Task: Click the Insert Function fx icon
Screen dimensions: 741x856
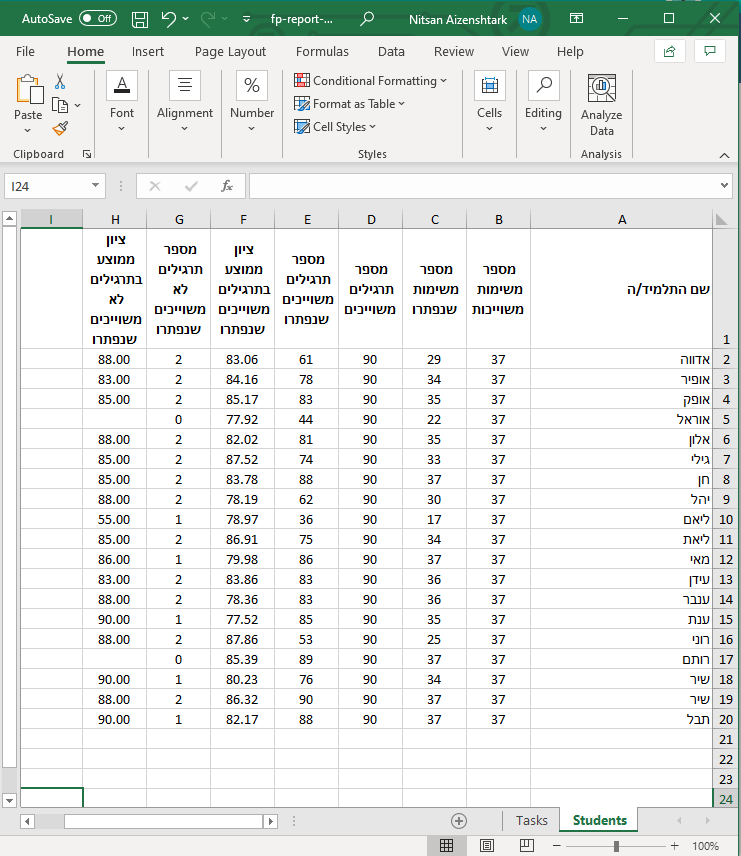Action: coord(227,186)
